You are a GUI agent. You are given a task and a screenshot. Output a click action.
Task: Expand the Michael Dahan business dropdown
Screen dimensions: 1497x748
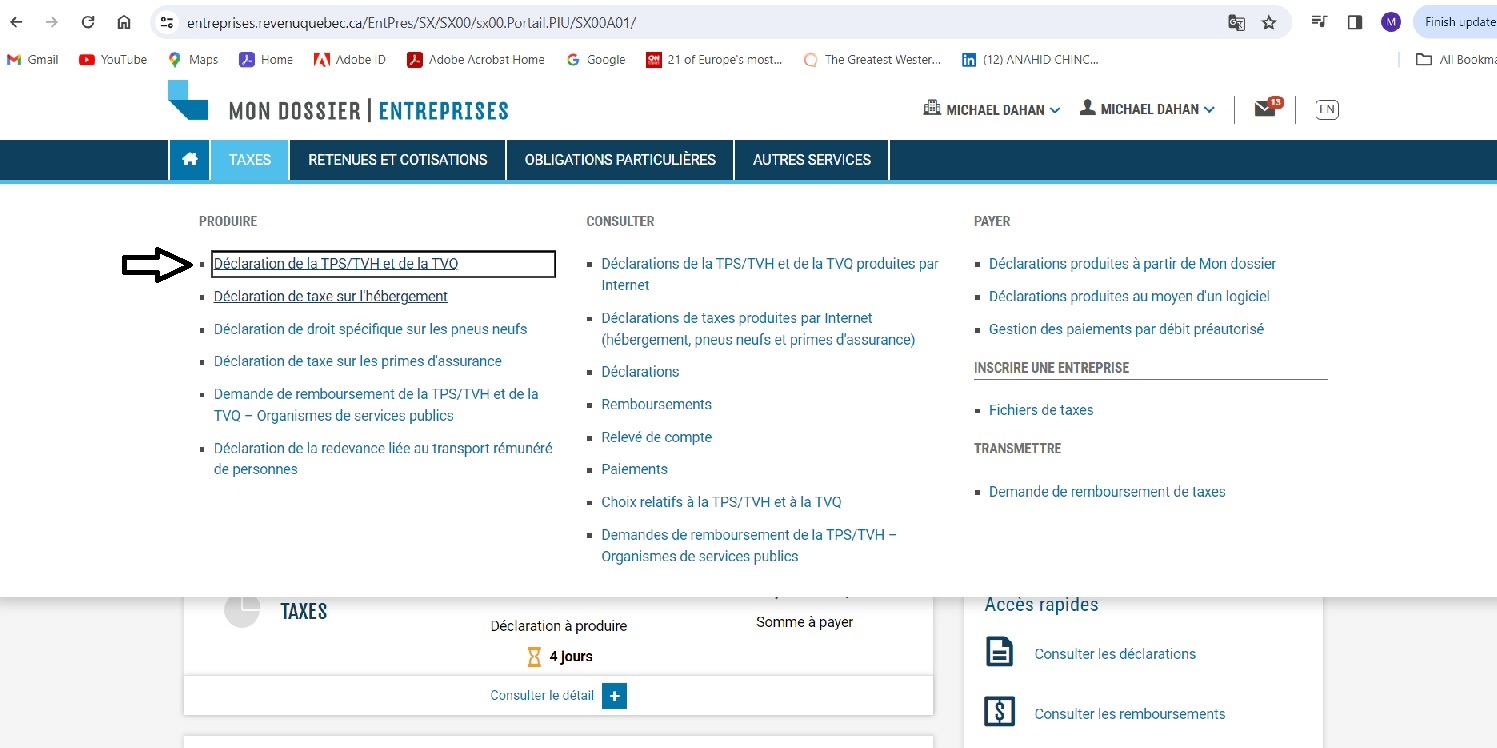point(991,110)
